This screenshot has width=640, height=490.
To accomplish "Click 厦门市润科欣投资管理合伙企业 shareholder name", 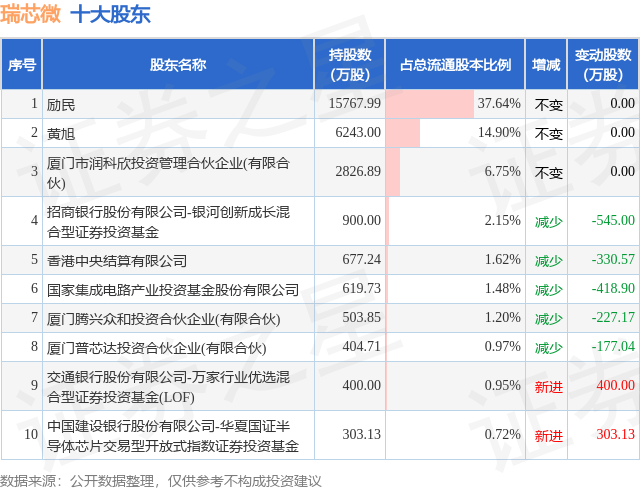I will (x=168, y=173).
